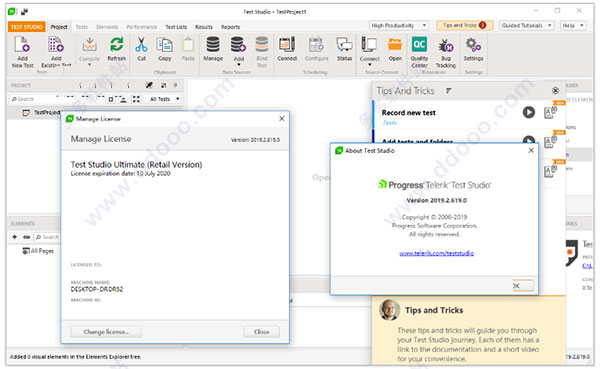This screenshot has height=369, width=600.
Task: Open the Help dropdown
Action: (x=573, y=26)
